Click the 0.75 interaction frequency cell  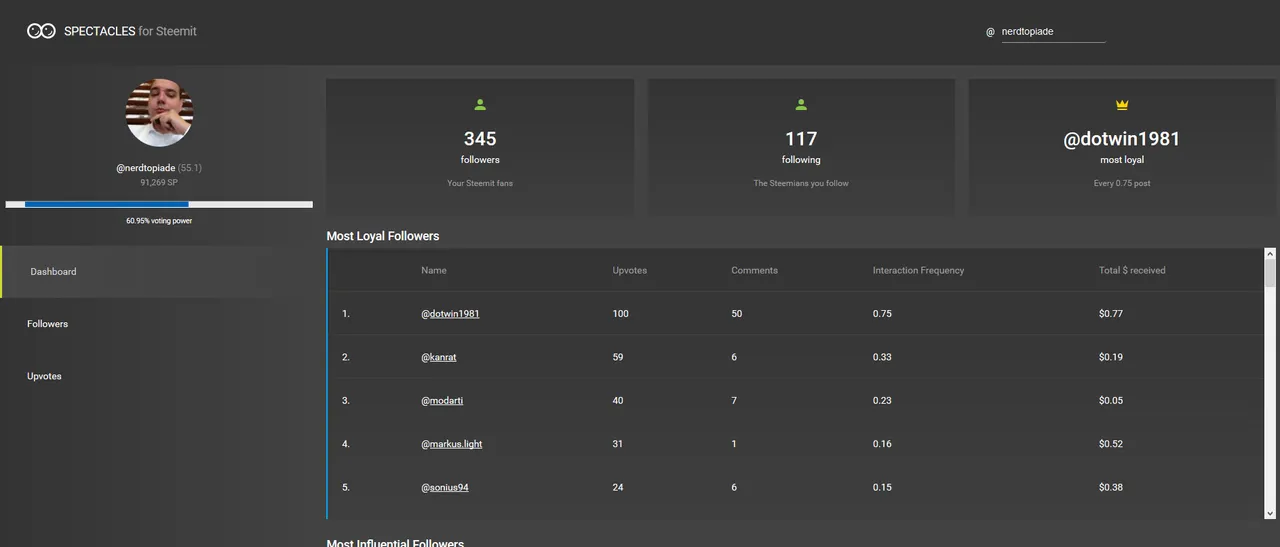pyautogui.click(x=882, y=314)
